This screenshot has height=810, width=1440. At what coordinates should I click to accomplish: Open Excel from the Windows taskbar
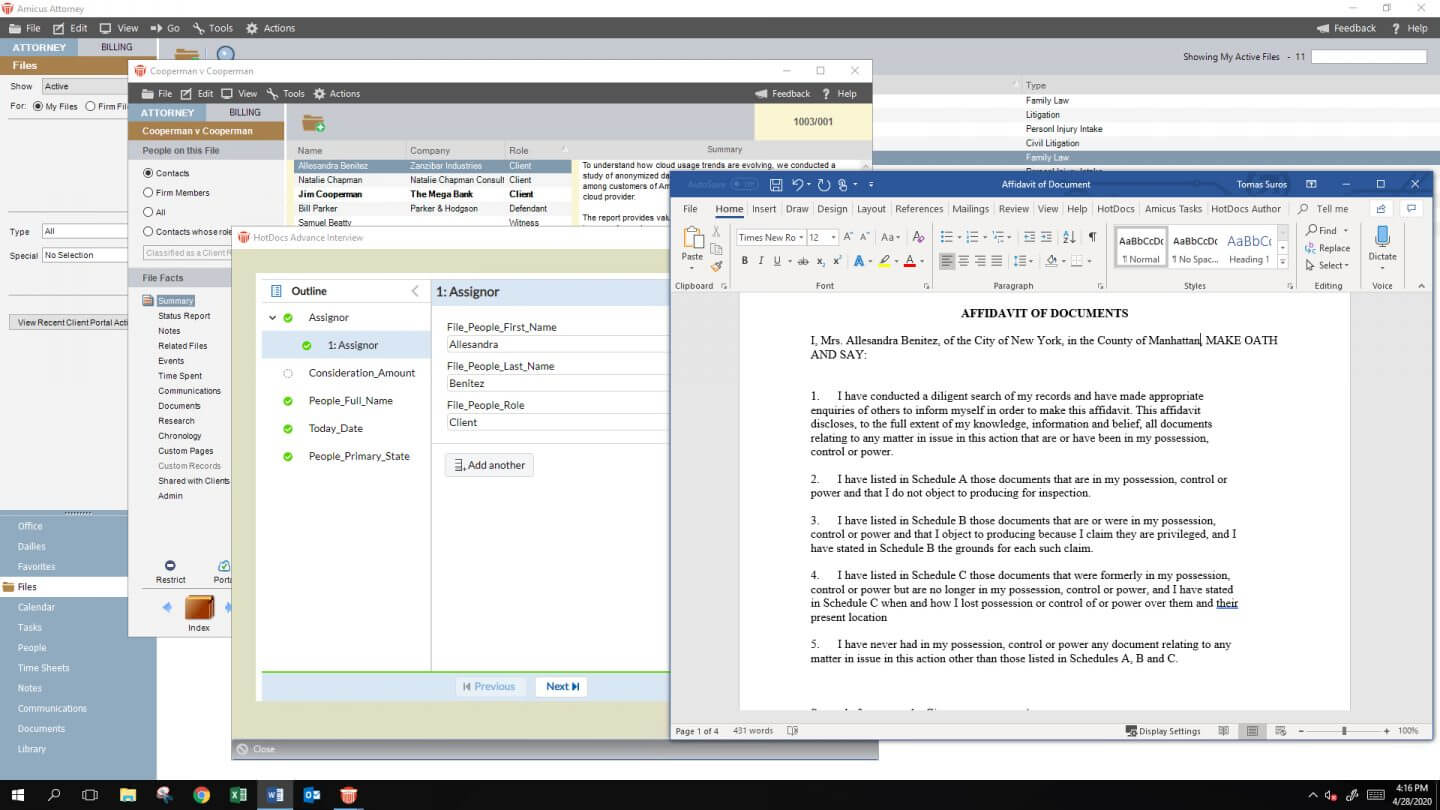tap(238, 795)
